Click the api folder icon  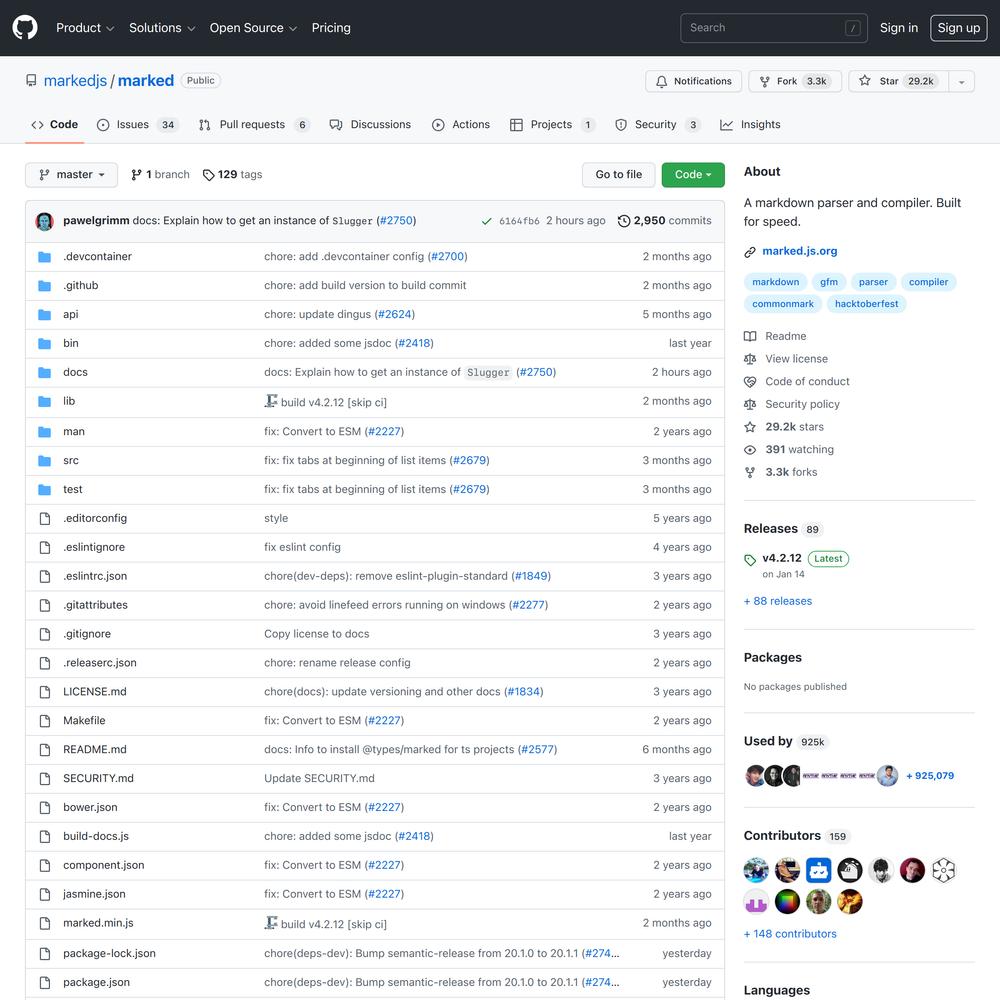(x=45, y=314)
